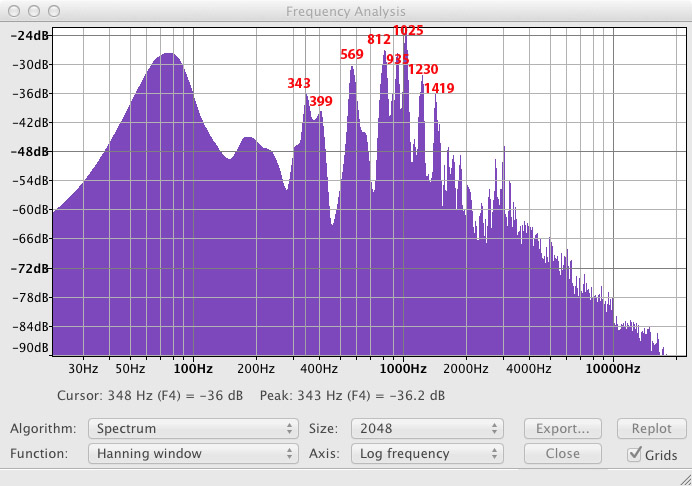Click the -36dB axis label
The height and width of the screenshot is (486, 692).
pos(30,94)
